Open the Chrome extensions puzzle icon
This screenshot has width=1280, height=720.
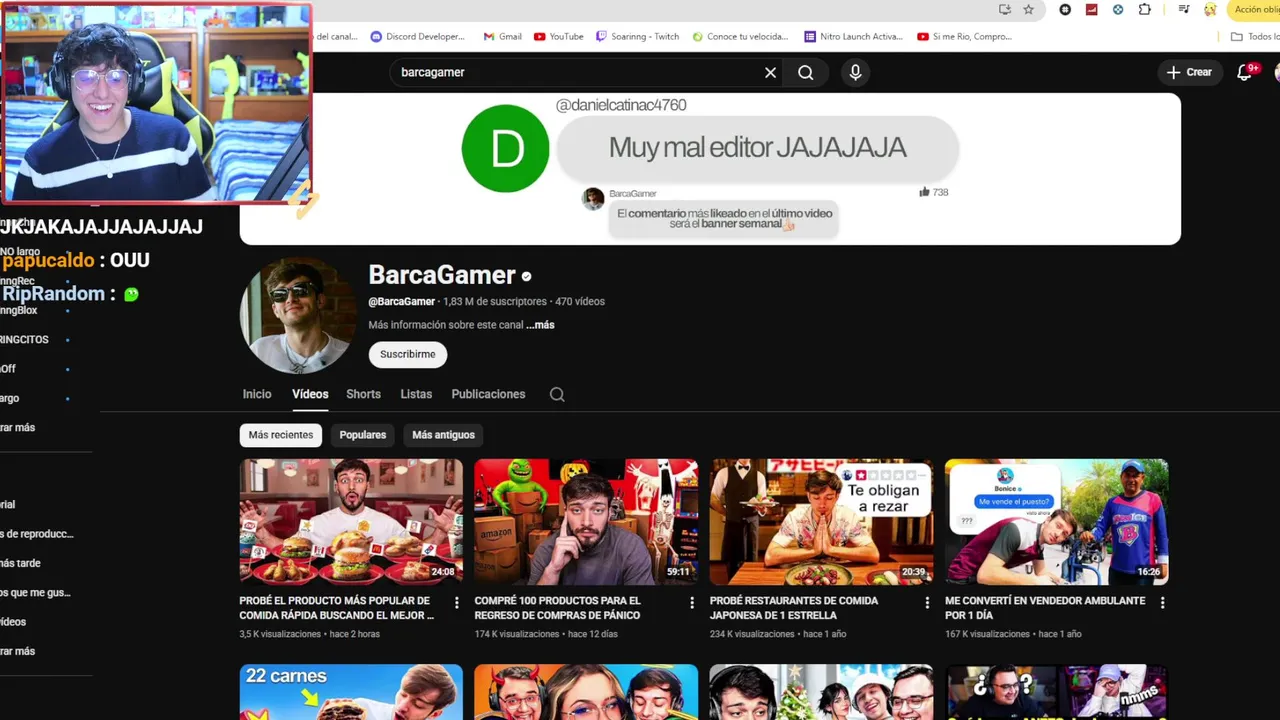point(1144,9)
